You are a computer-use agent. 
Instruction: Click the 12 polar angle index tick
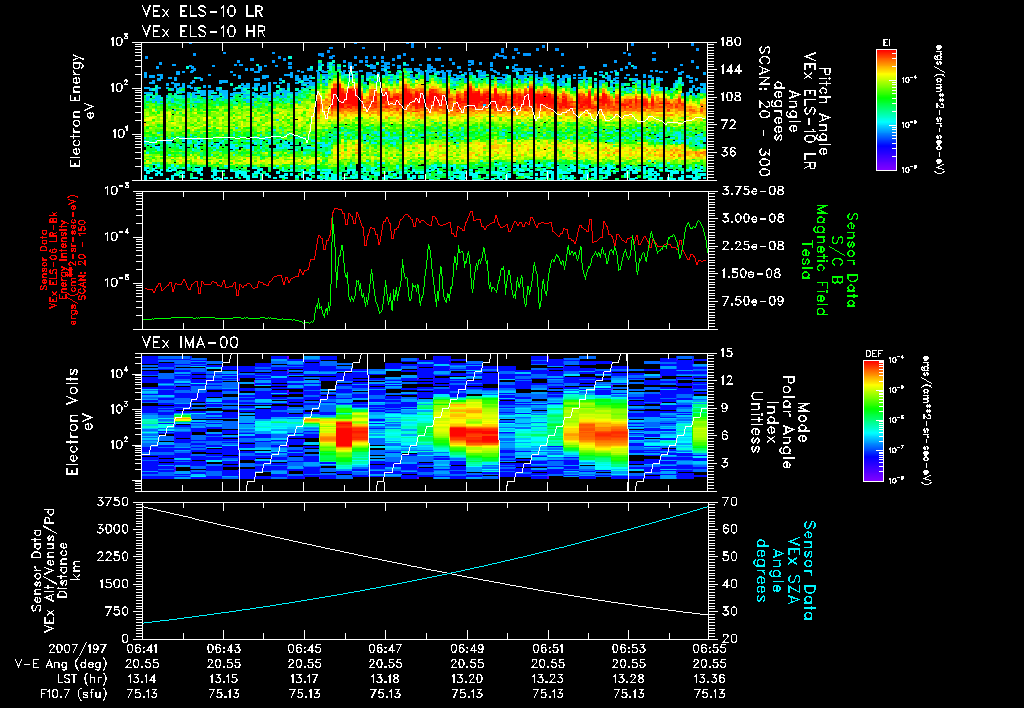point(726,380)
